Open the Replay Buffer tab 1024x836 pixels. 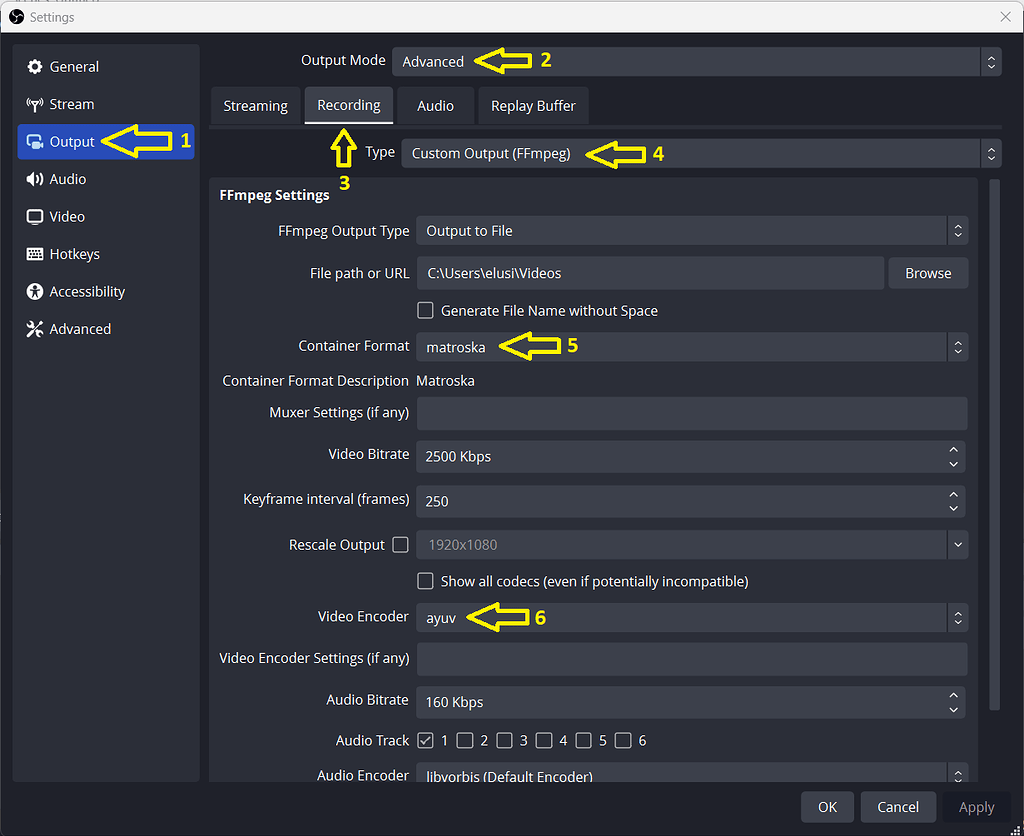533,105
